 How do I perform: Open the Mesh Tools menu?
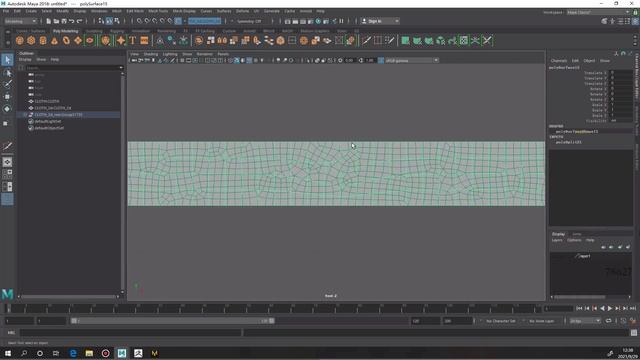pos(158,11)
